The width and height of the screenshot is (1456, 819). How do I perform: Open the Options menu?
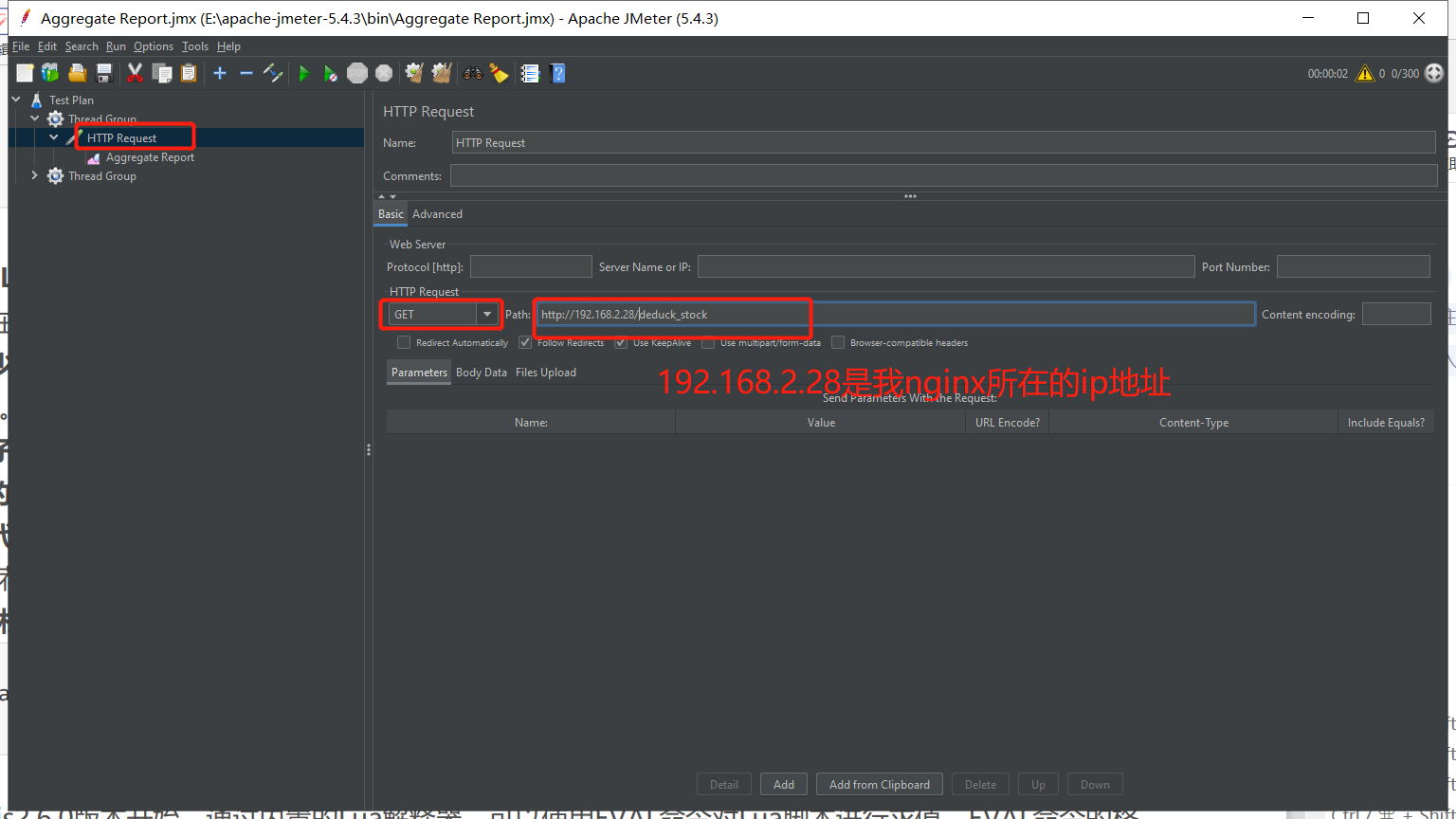[154, 45]
